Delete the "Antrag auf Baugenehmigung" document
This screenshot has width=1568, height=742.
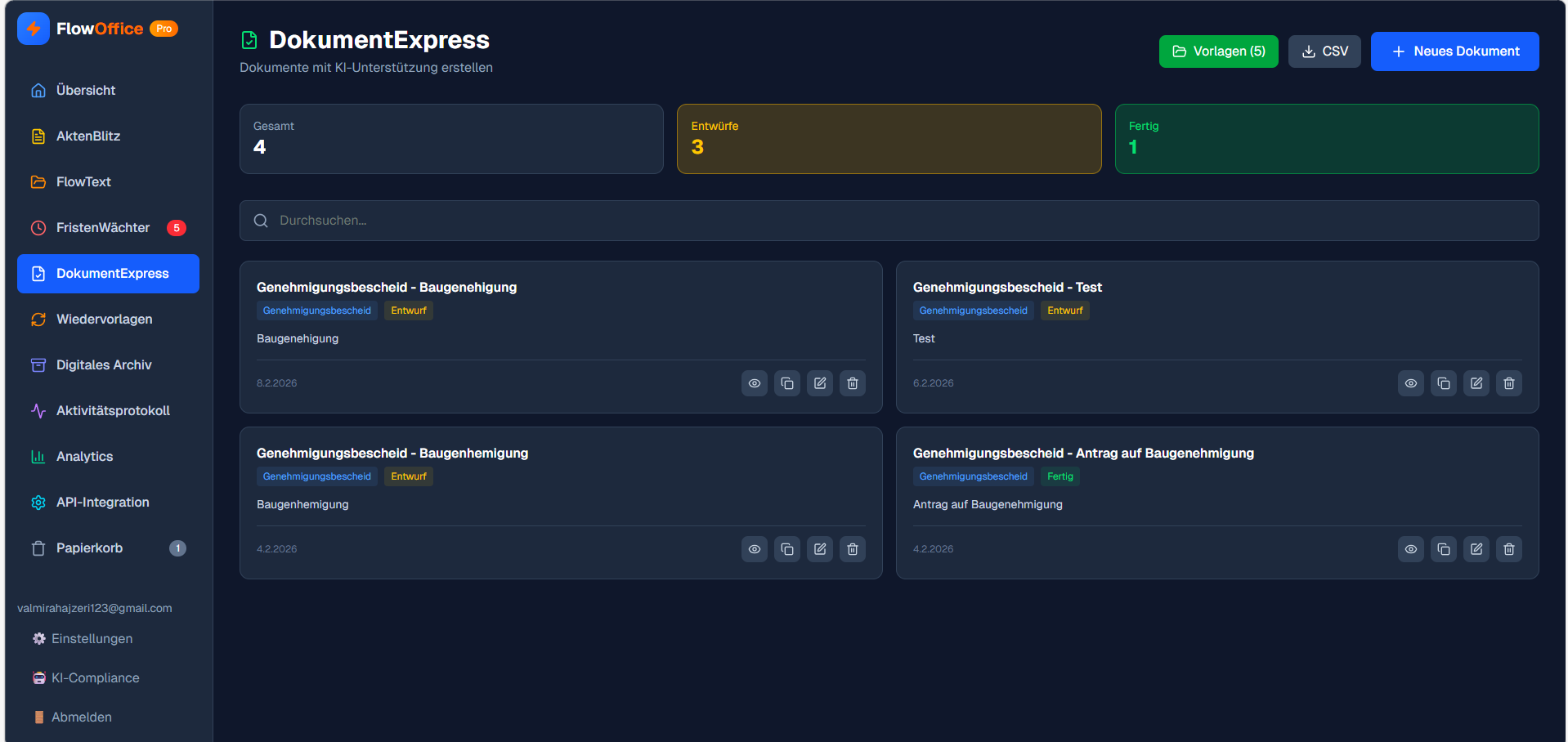click(x=1508, y=548)
